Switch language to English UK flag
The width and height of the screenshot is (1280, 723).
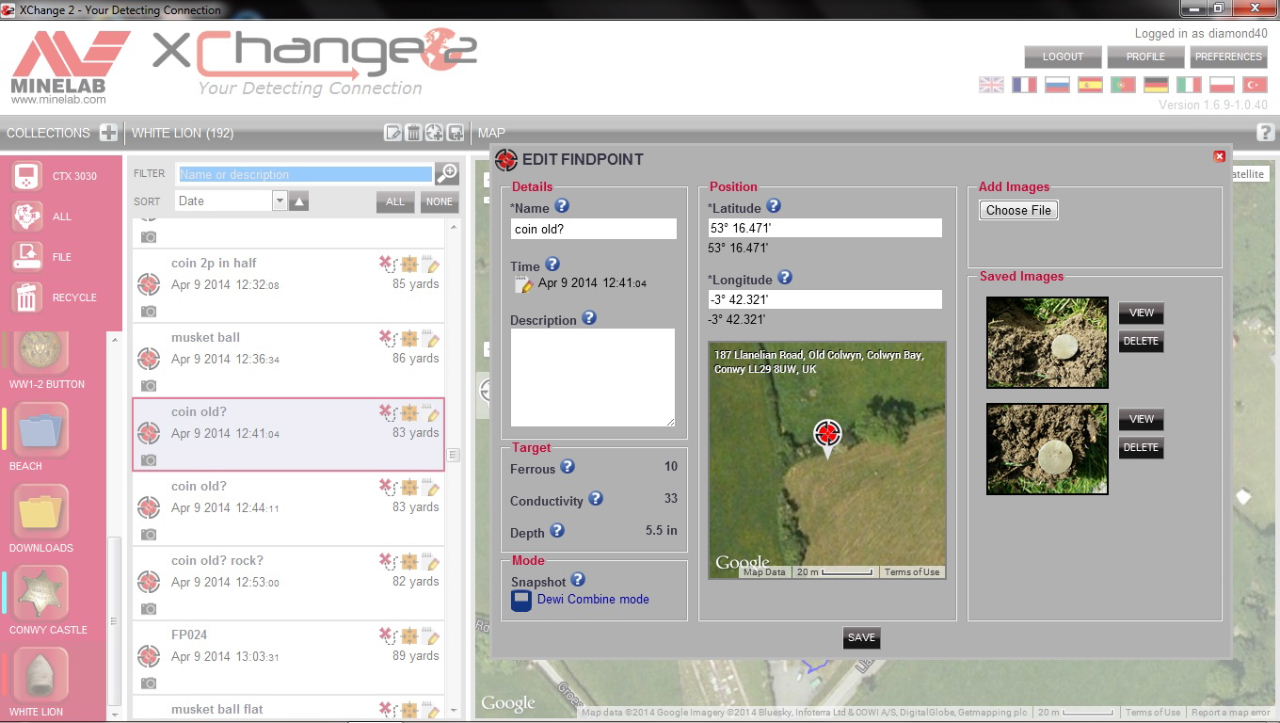click(x=991, y=85)
